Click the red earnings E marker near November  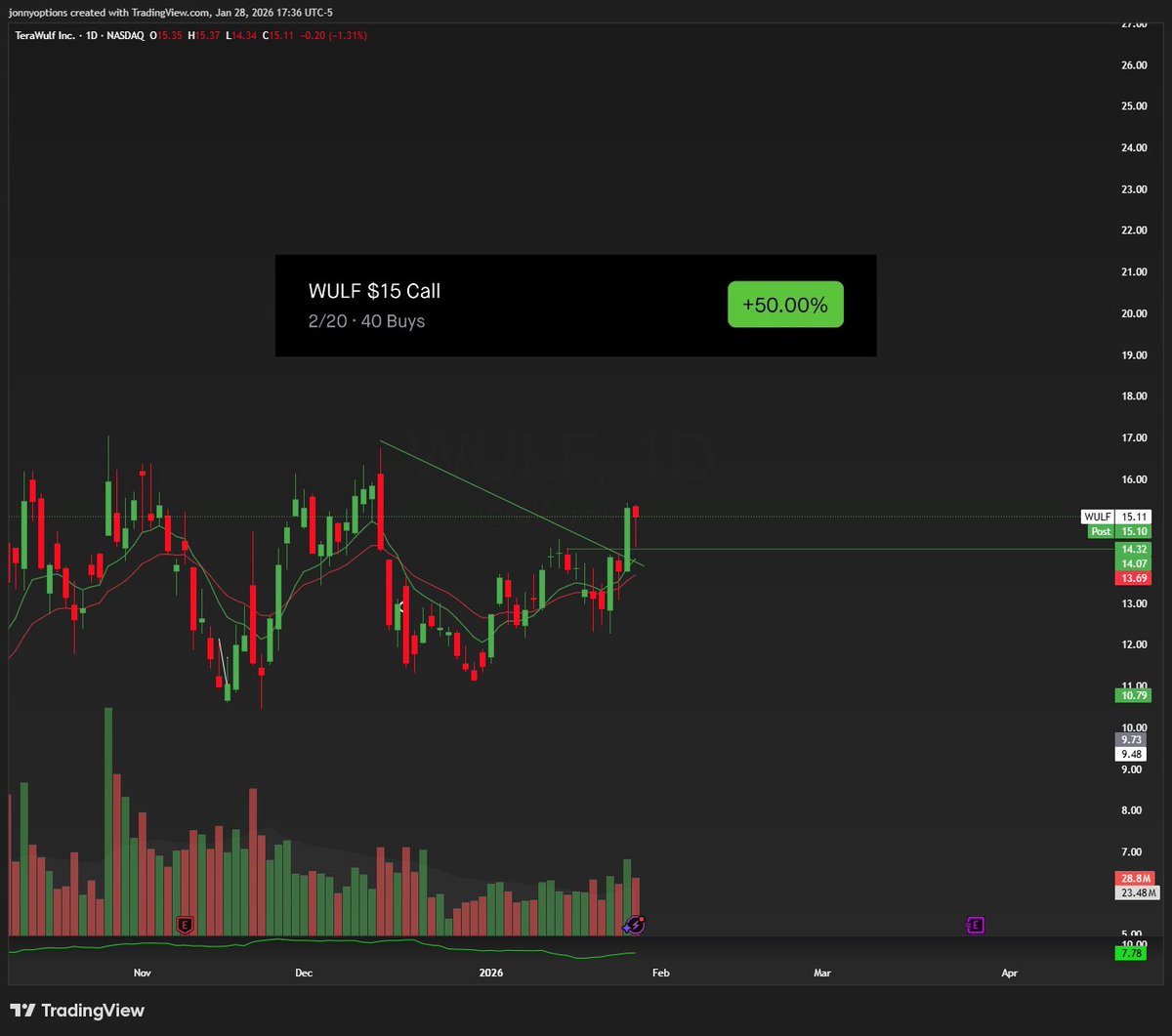[x=185, y=924]
